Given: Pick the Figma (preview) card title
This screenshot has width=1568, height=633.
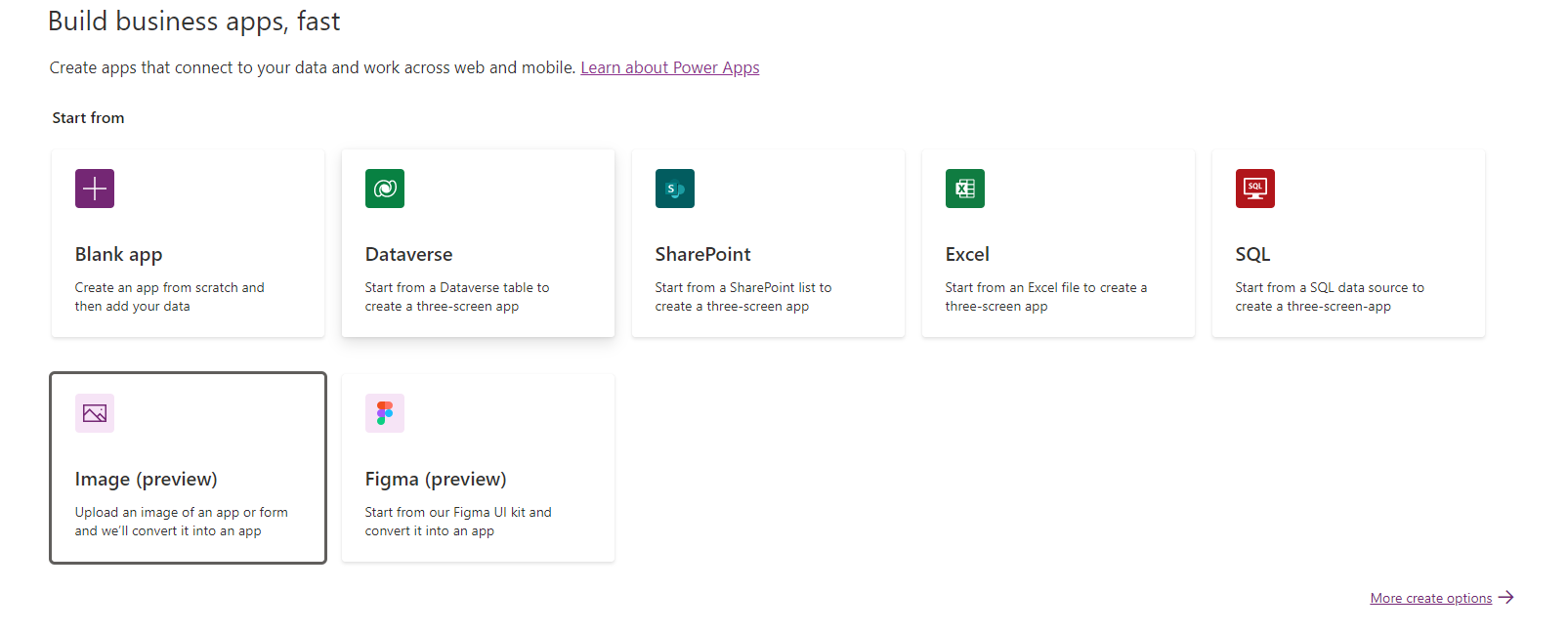Looking at the screenshot, I should pos(436,479).
